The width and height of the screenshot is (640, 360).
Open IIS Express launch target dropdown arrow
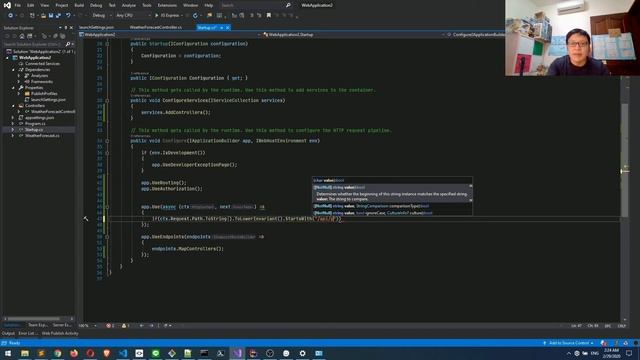[182, 16]
